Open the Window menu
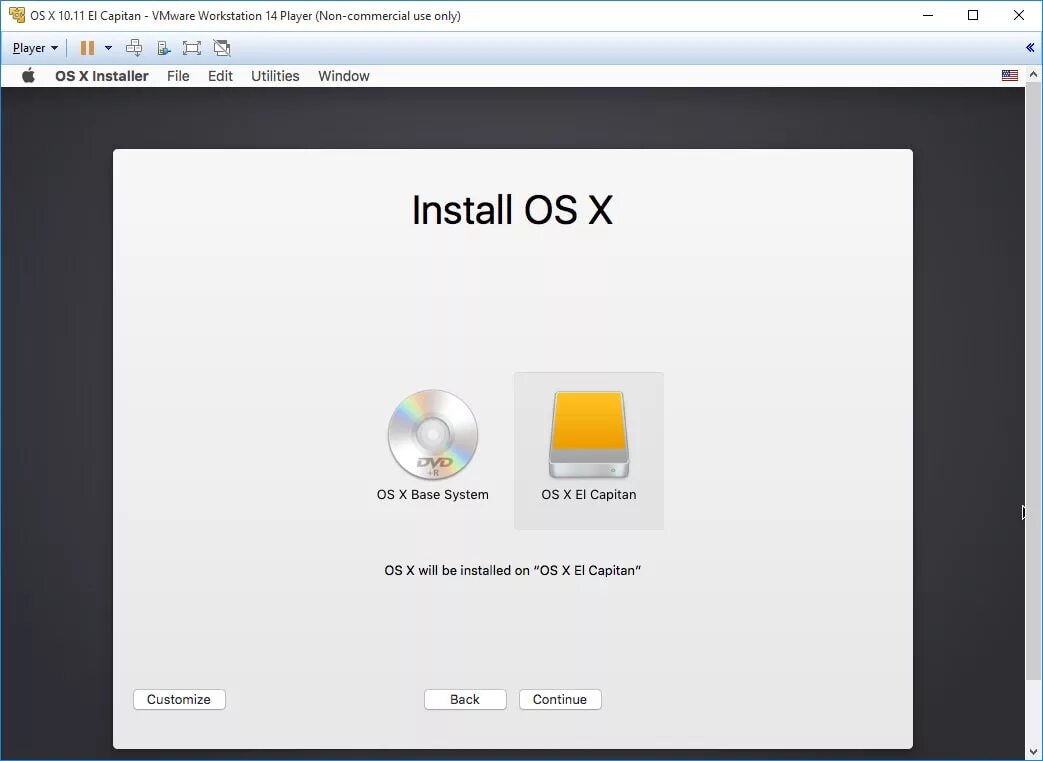 coord(344,76)
